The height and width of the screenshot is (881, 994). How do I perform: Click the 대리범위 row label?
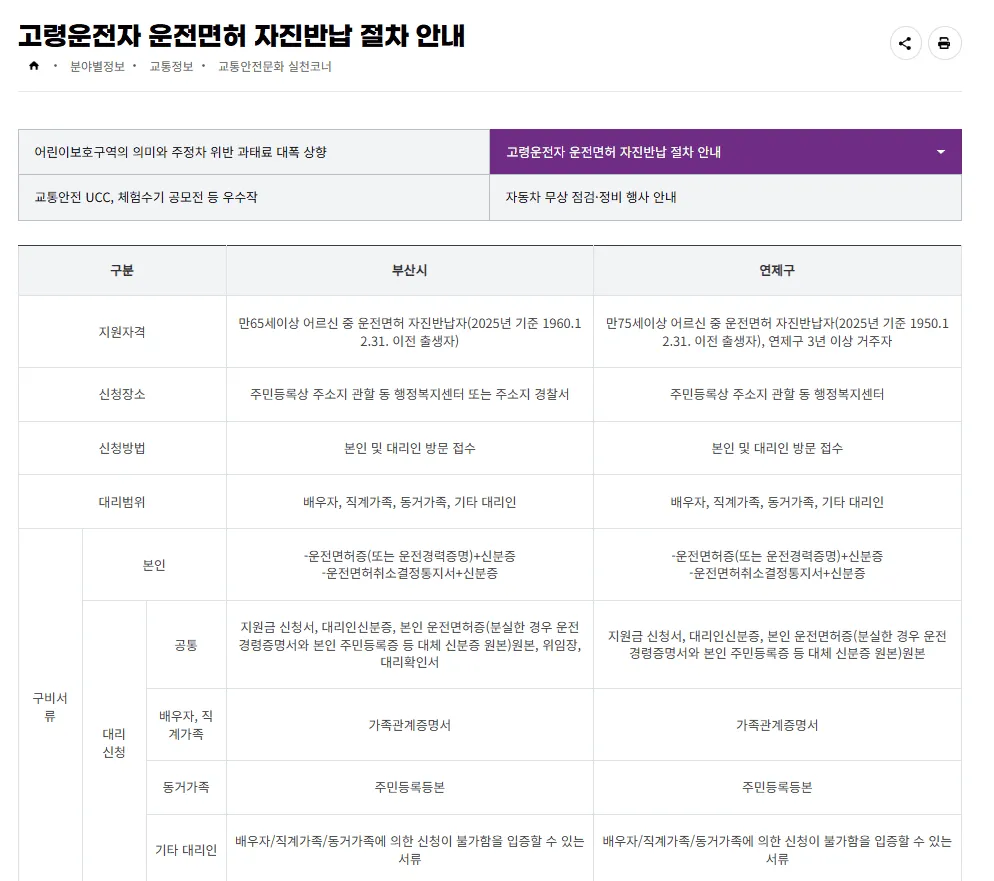(122, 502)
